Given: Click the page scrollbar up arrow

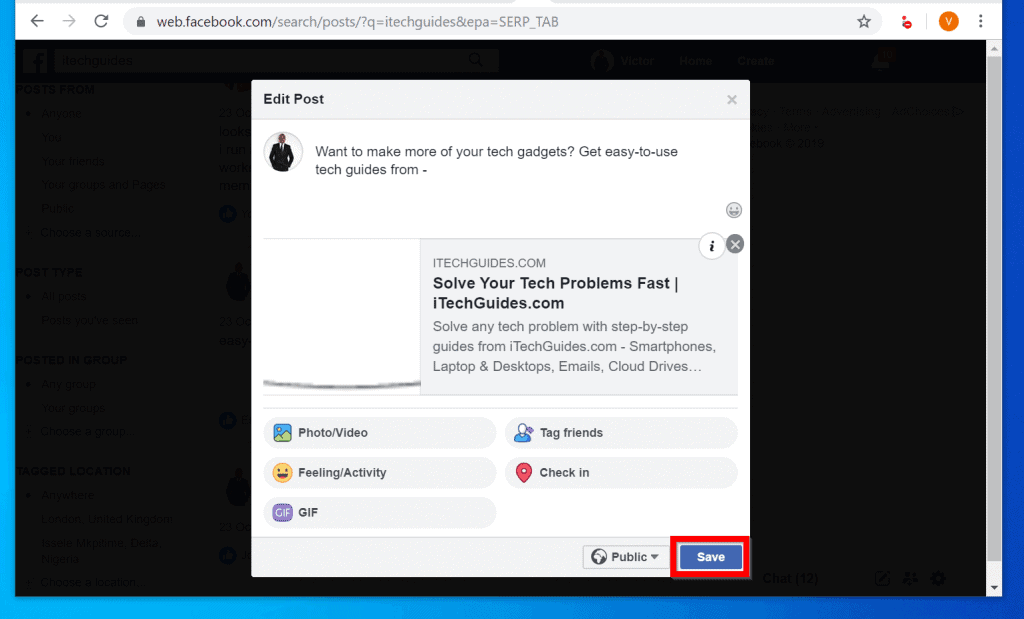Looking at the screenshot, I should (994, 49).
